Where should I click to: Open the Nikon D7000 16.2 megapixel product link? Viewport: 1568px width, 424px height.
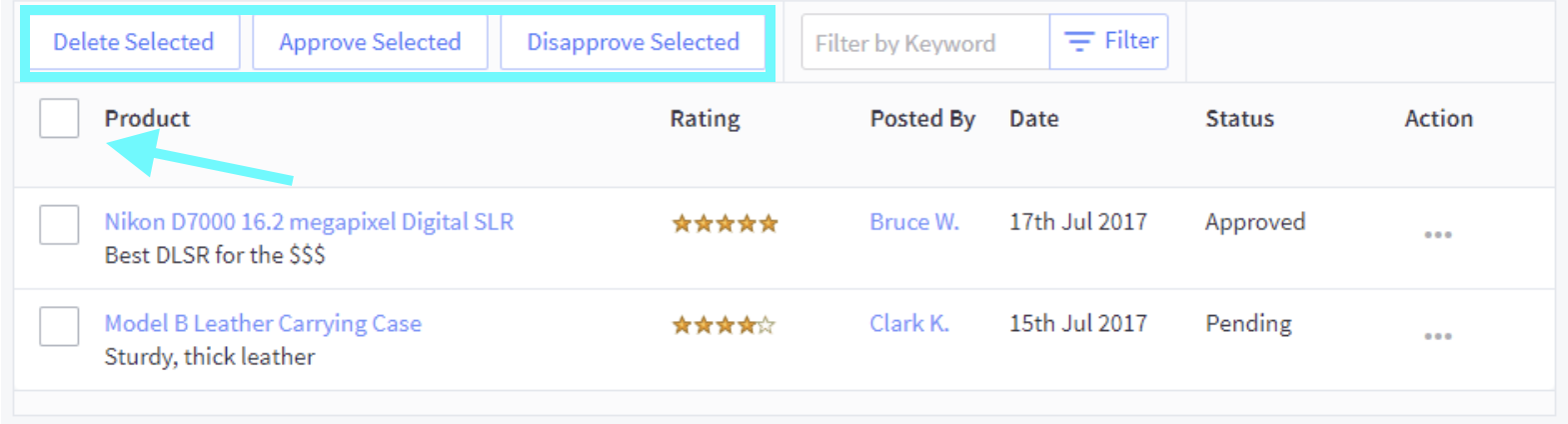(309, 222)
